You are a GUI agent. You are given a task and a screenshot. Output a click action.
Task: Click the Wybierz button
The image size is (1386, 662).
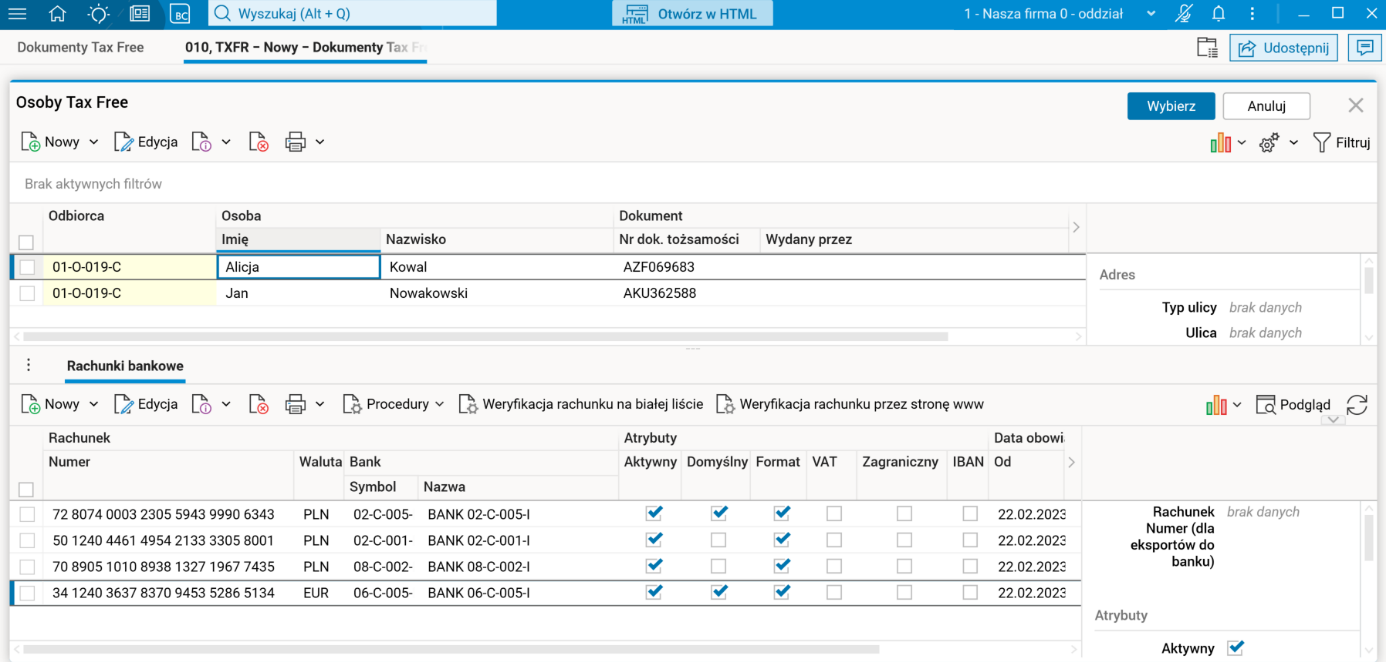coord(1171,106)
